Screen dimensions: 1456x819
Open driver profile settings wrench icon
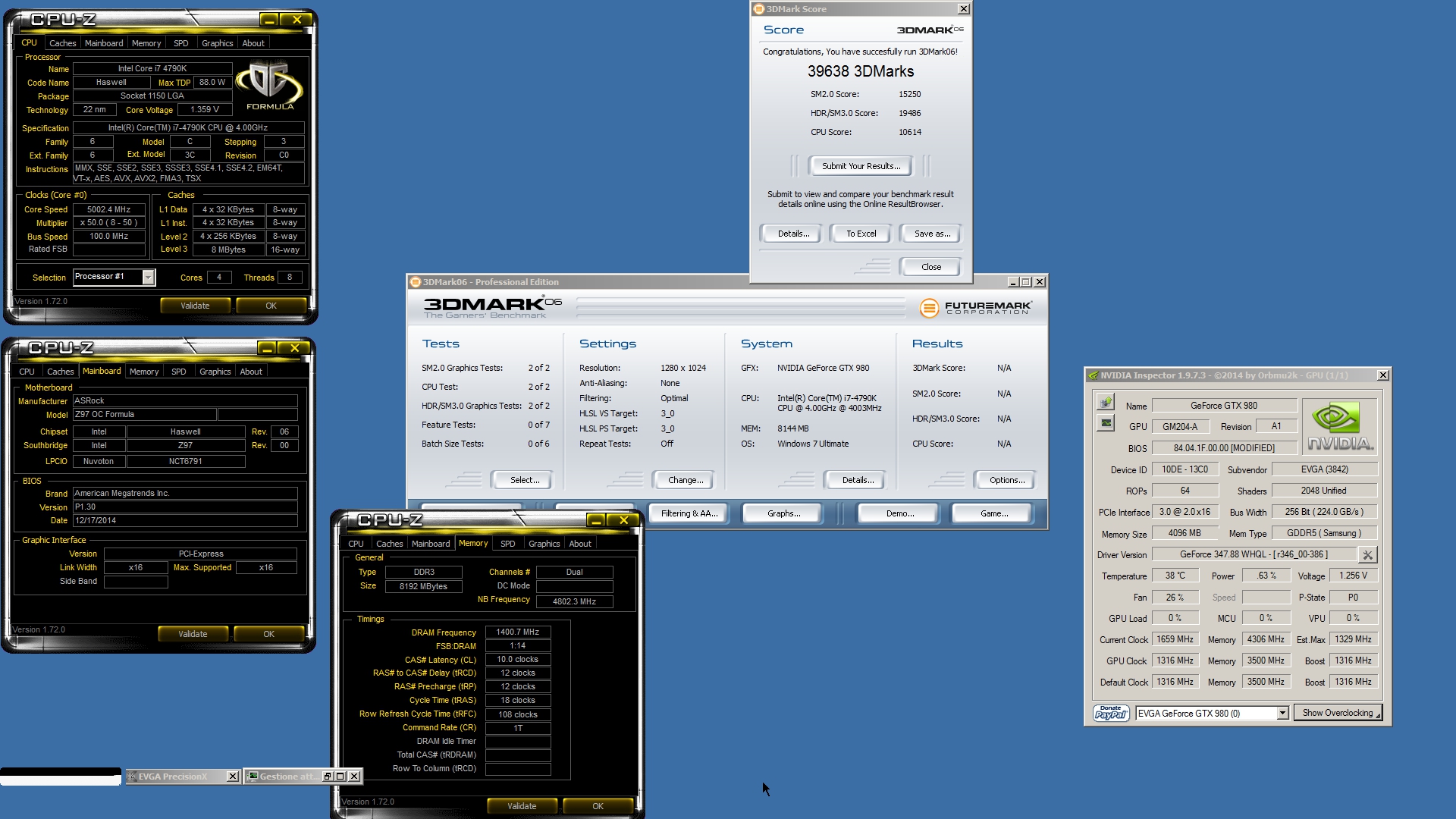tap(1367, 555)
